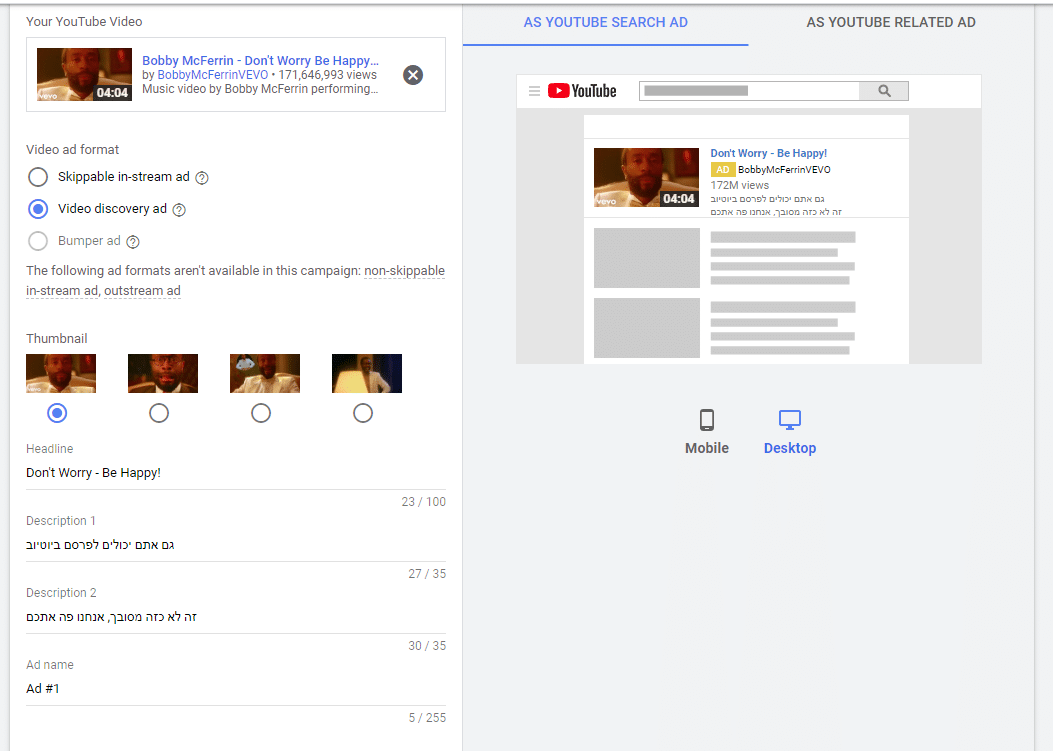Open help for Bumper ad
Viewport: 1053px width, 751px height.
(x=133, y=242)
